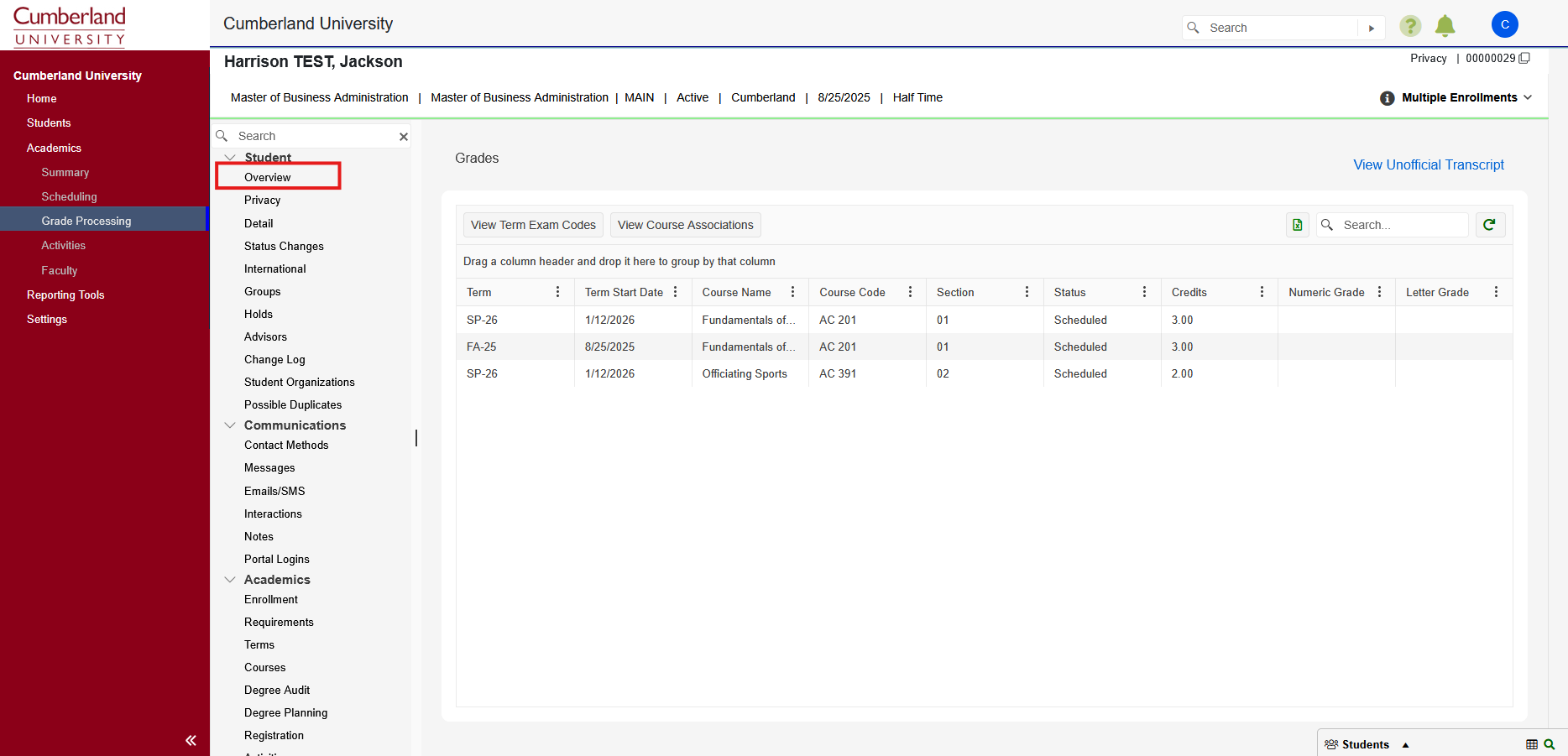Export grades grid to Excel
The width and height of the screenshot is (1568, 756).
(x=1298, y=225)
